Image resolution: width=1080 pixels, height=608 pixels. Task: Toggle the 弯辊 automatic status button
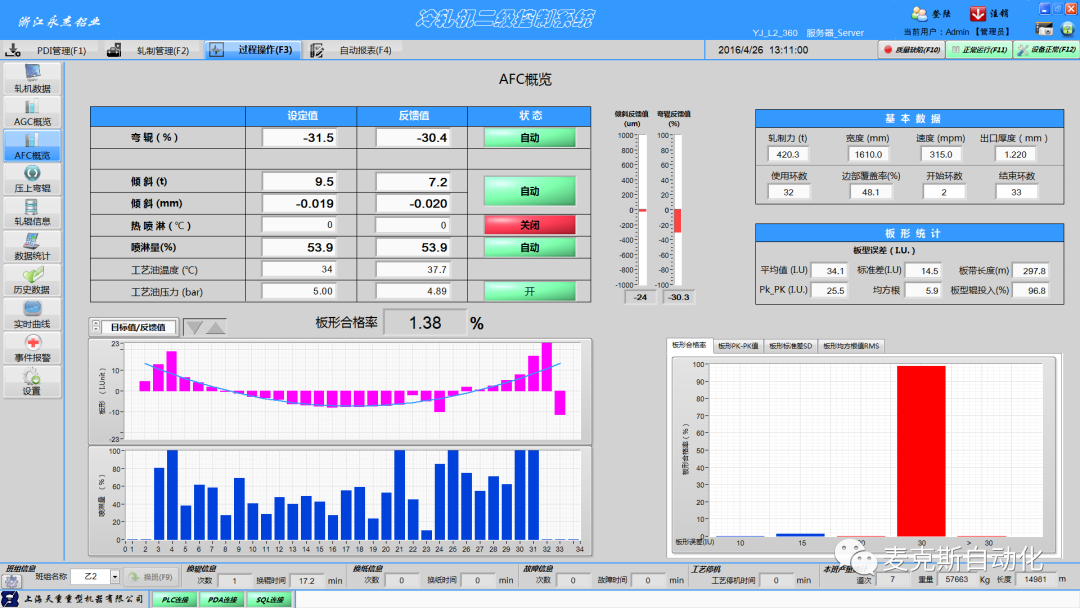coord(529,138)
